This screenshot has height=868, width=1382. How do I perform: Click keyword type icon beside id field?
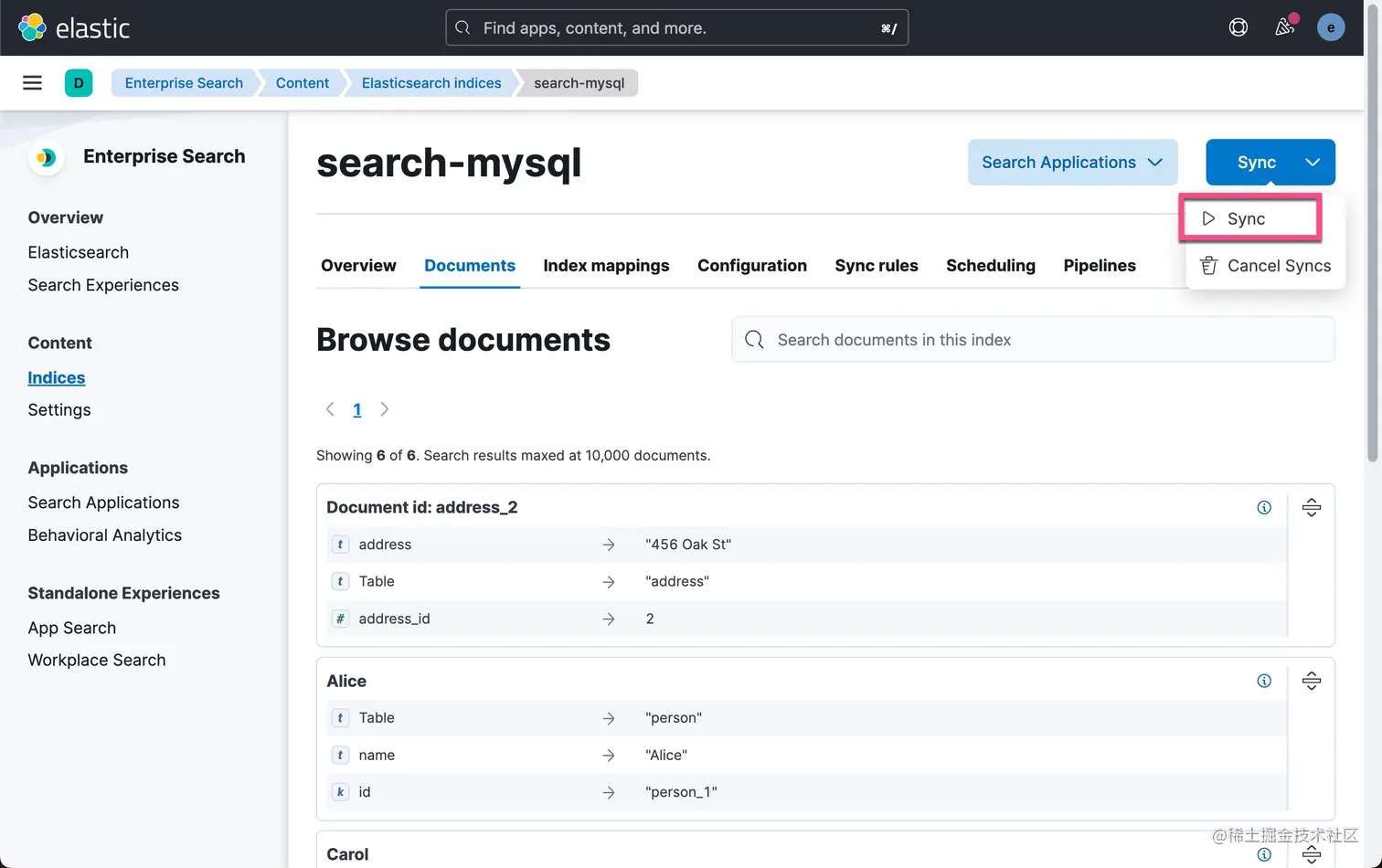pos(340,792)
